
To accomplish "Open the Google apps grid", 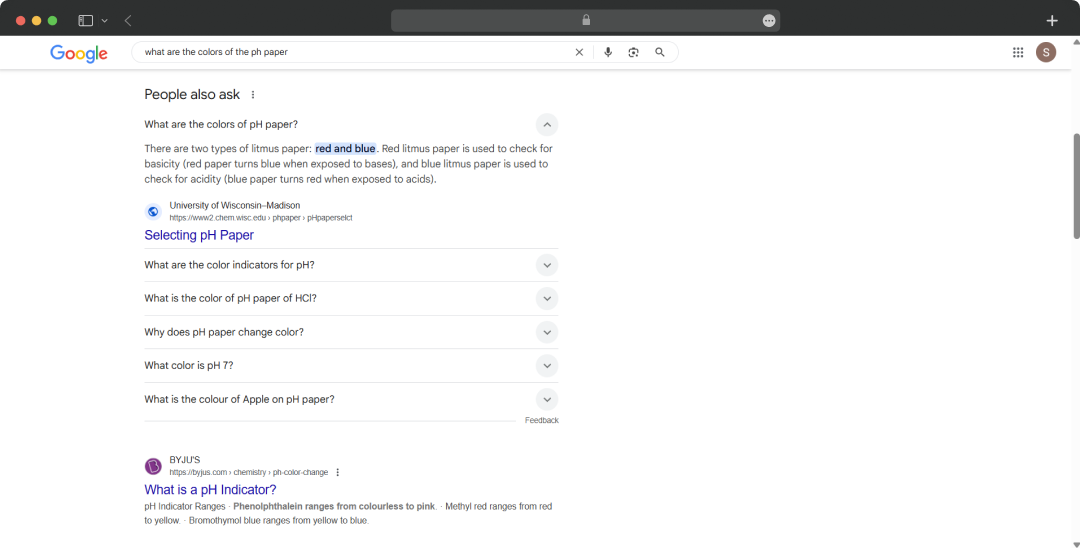I will pos(1018,52).
